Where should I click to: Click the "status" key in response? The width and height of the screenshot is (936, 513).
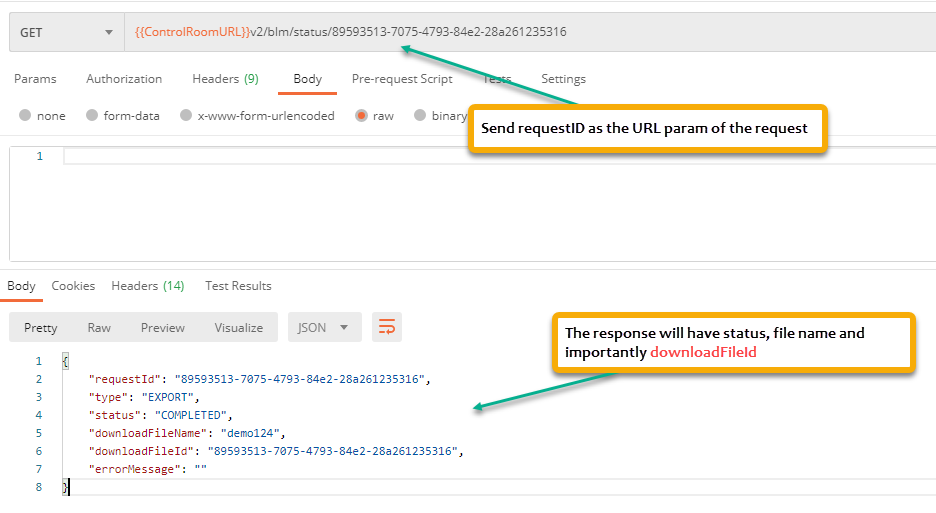tap(115, 415)
